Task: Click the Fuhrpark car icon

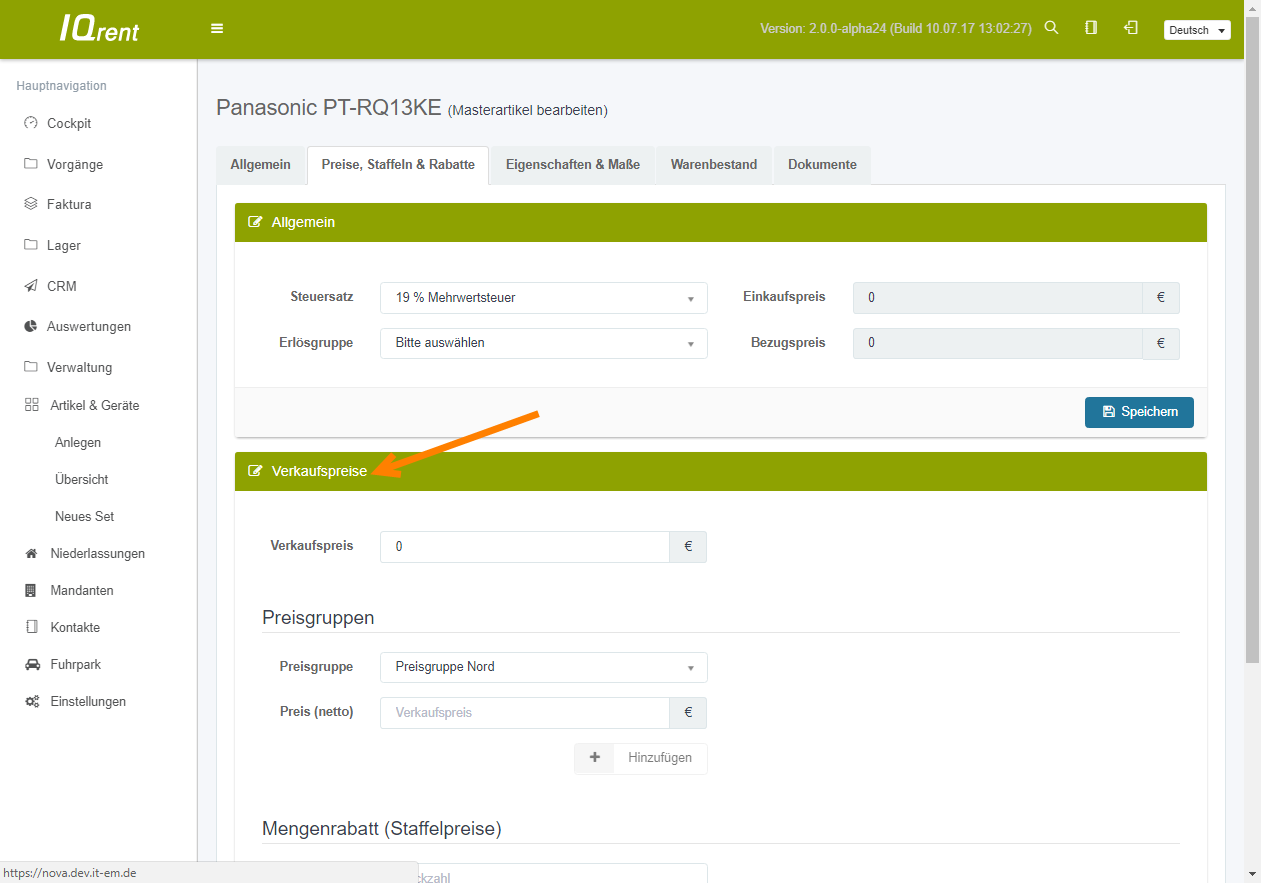Action: (32, 664)
